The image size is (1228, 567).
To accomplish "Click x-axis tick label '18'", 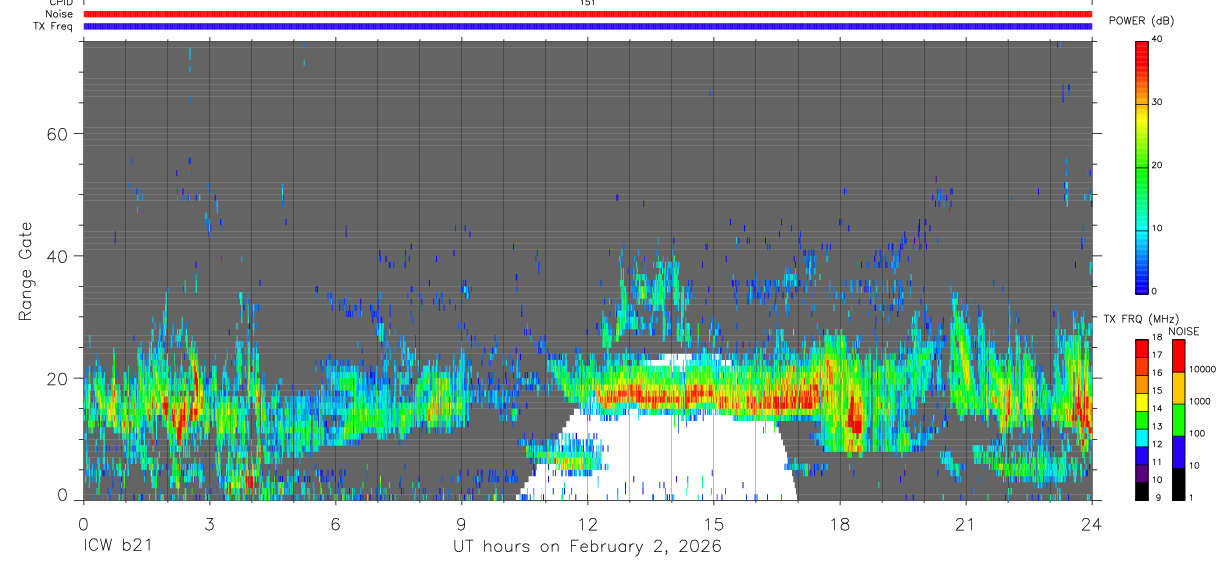I will 840,523.
